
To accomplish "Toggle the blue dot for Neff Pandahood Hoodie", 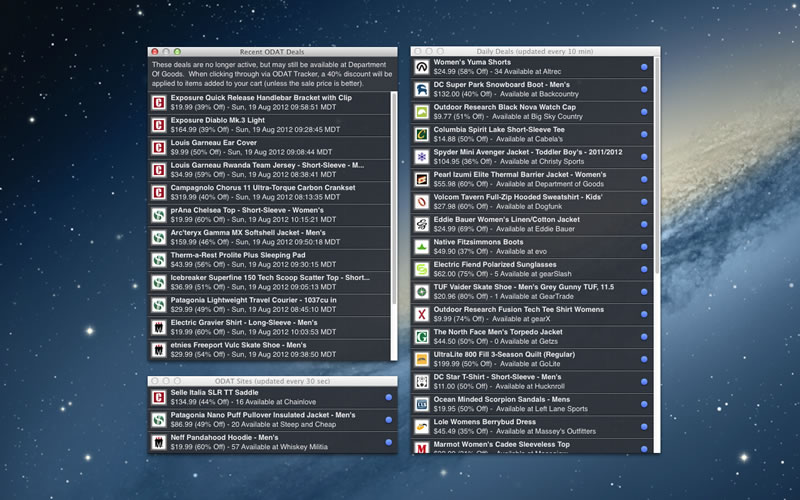I will (389, 442).
